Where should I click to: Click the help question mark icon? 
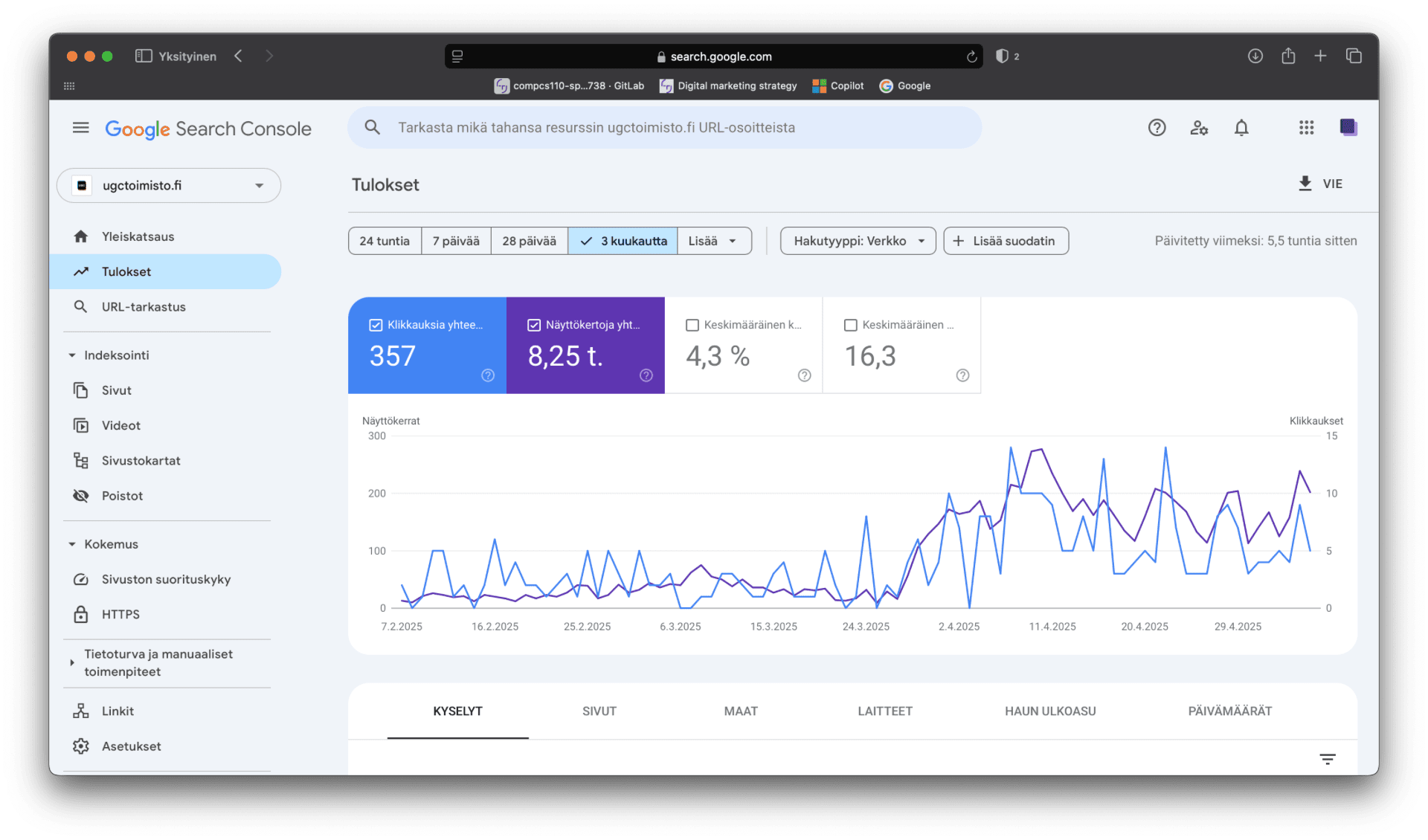tap(1157, 128)
